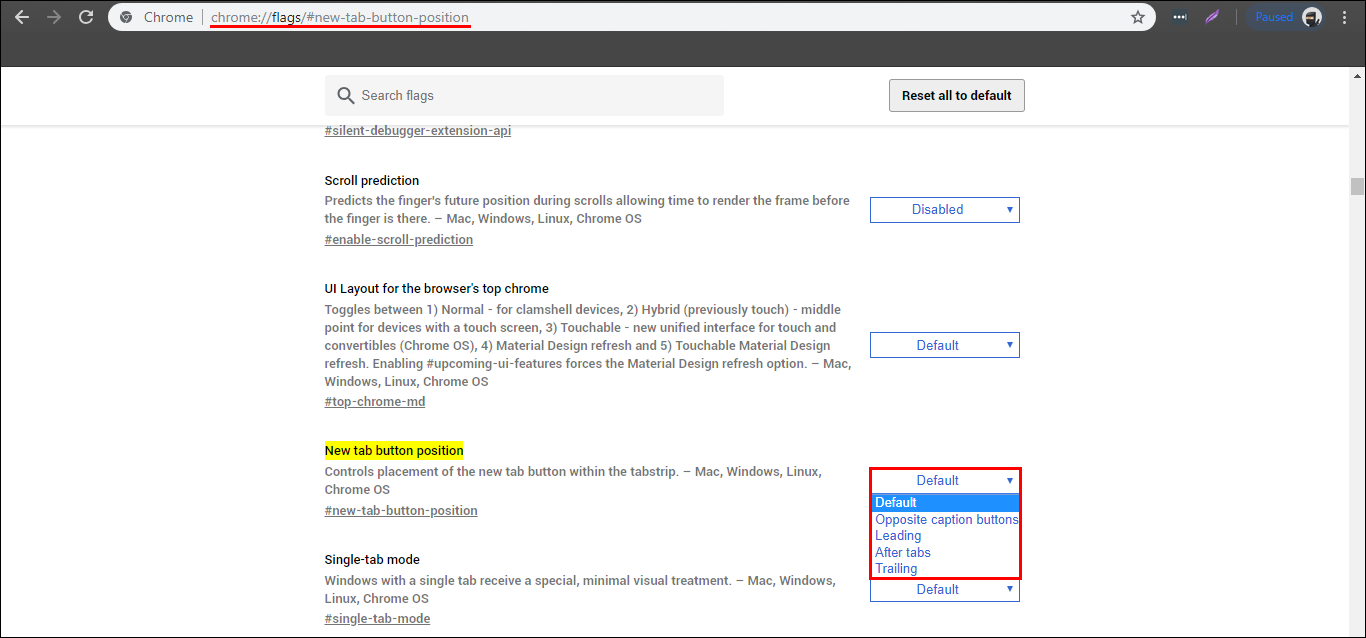Click the Single-tab mode heading
The width and height of the screenshot is (1366, 638).
coord(372,560)
